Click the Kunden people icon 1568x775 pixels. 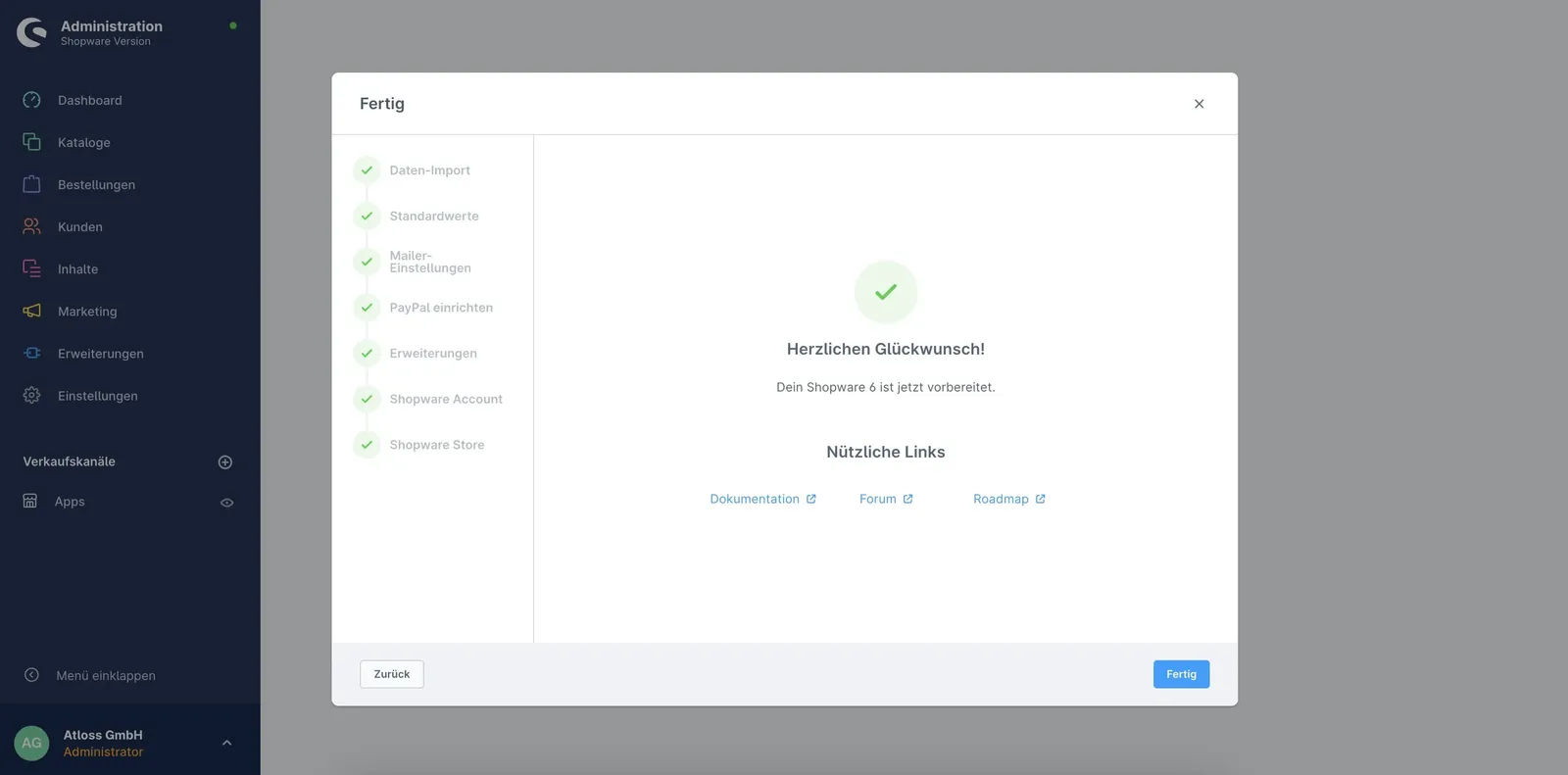(x=31, y=226)
